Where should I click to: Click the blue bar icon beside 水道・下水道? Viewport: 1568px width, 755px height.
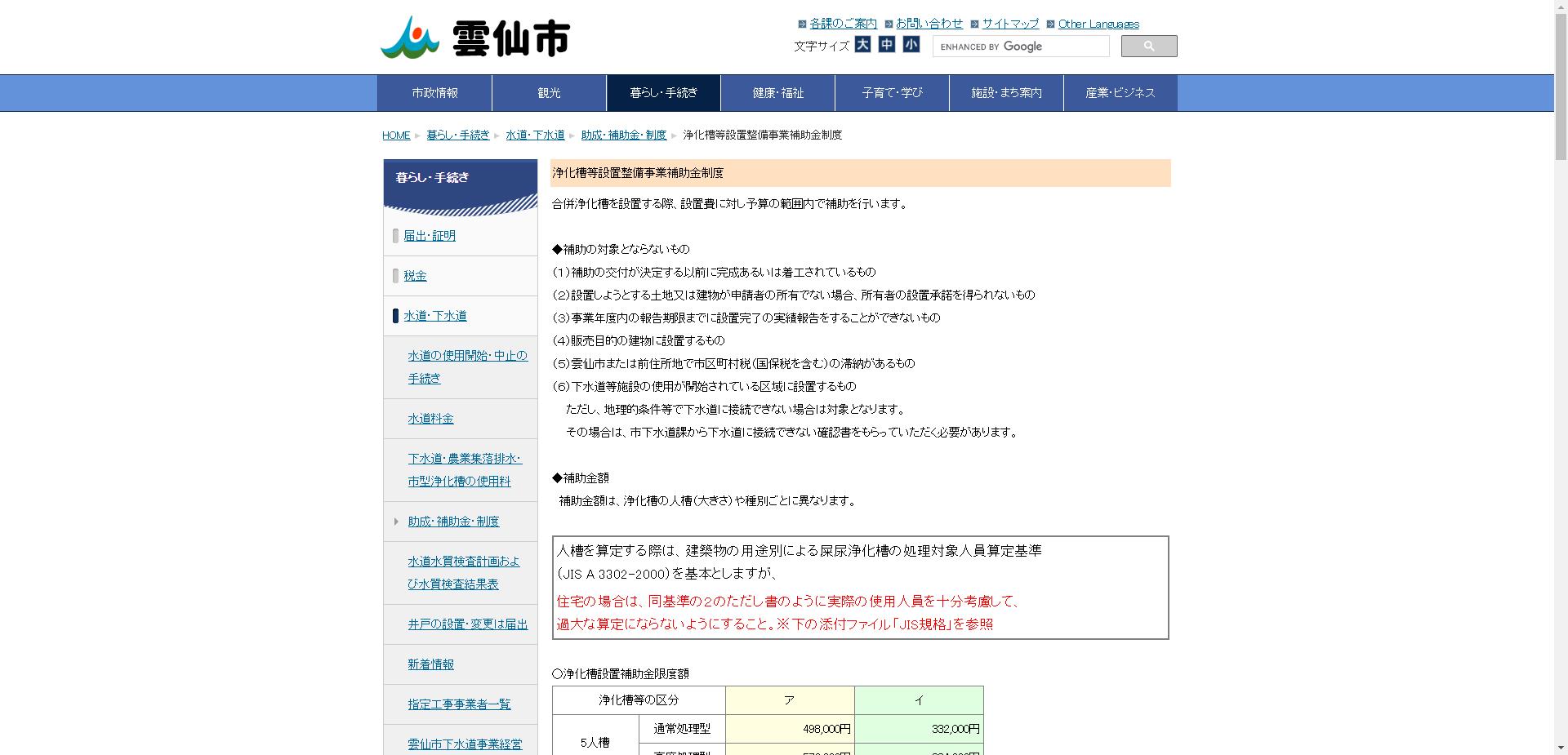pyautogui.click(x=394, y=316)
